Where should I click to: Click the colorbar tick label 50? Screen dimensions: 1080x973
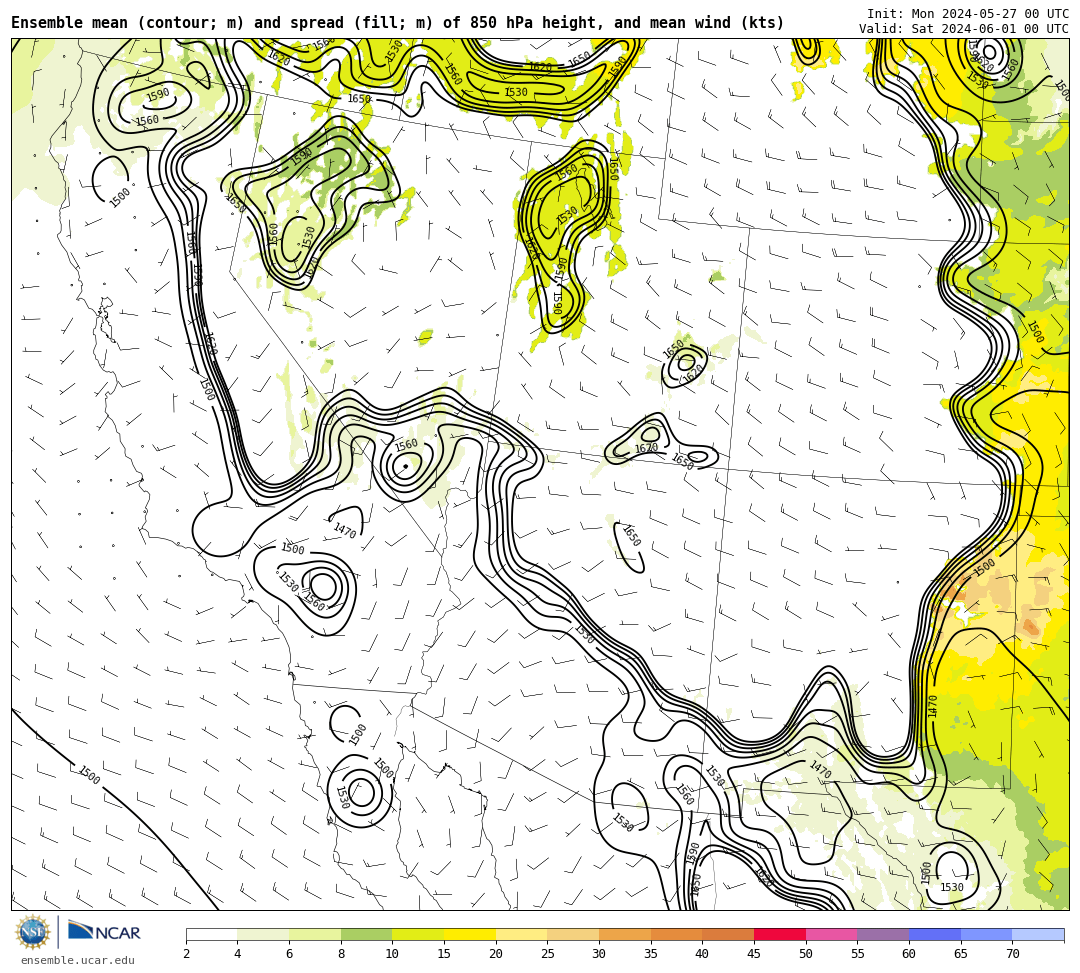tap(806, 954)
